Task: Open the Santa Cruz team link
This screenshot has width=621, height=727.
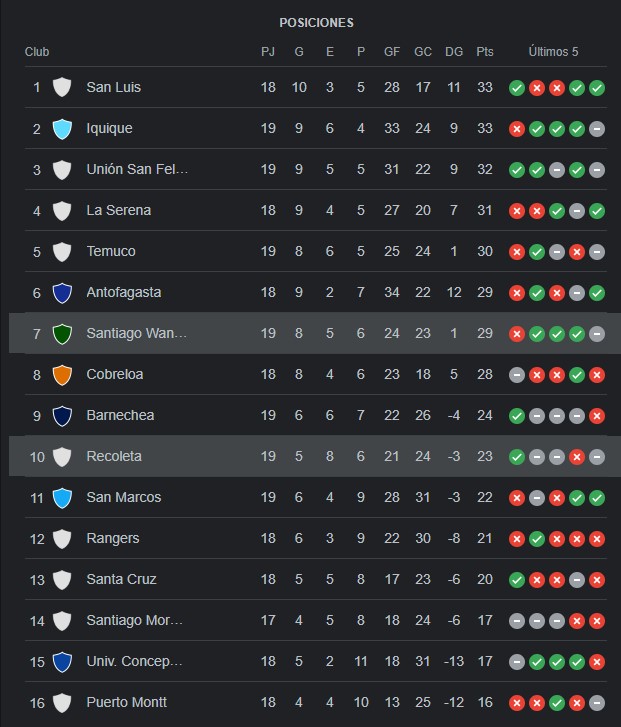Action: (122, 579)
